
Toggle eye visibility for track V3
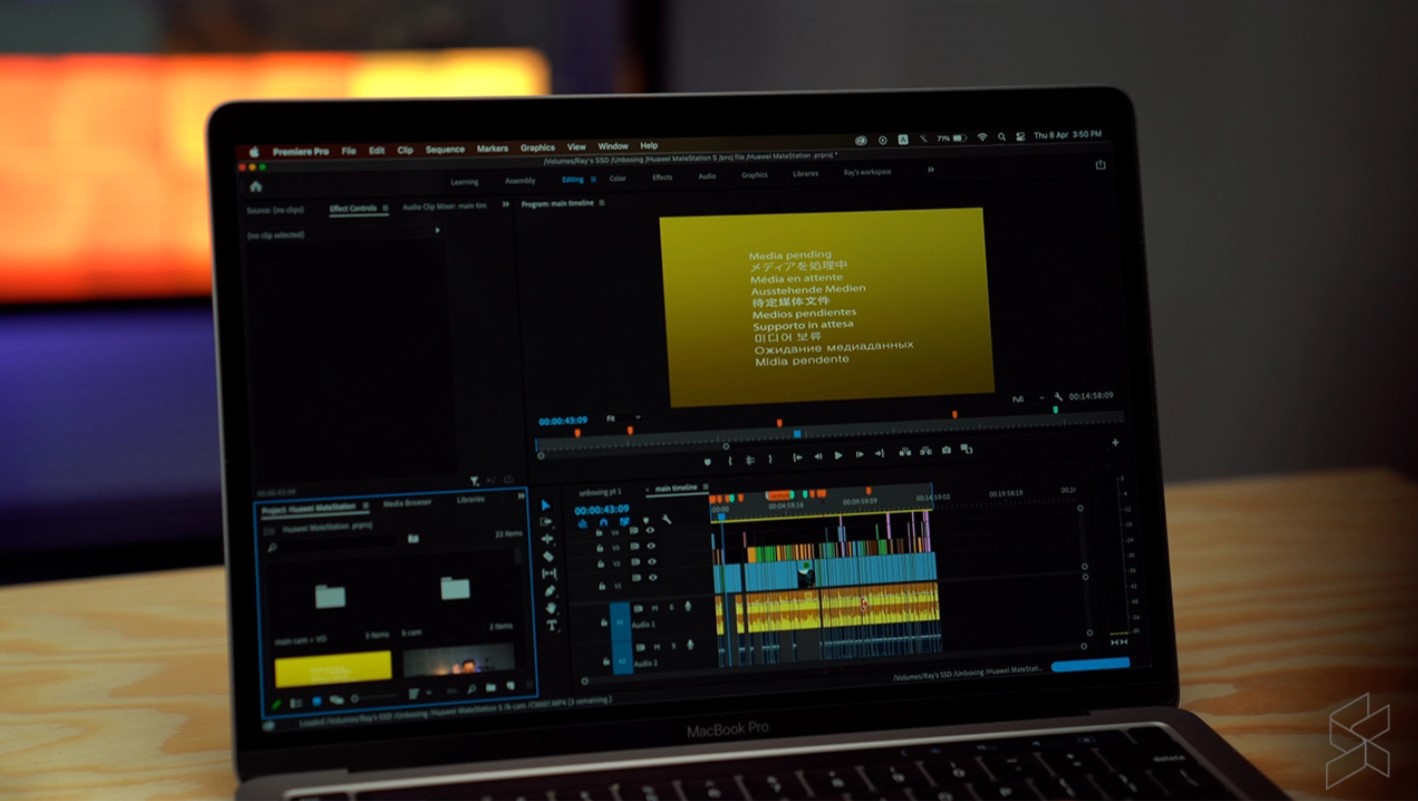pos(651,547)
